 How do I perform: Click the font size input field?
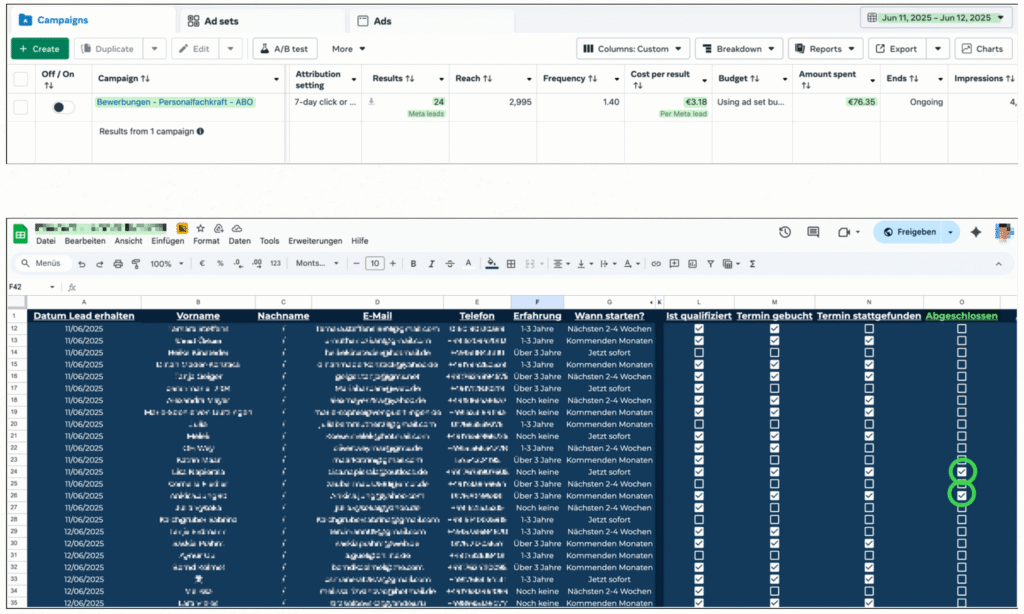(374, 264)
